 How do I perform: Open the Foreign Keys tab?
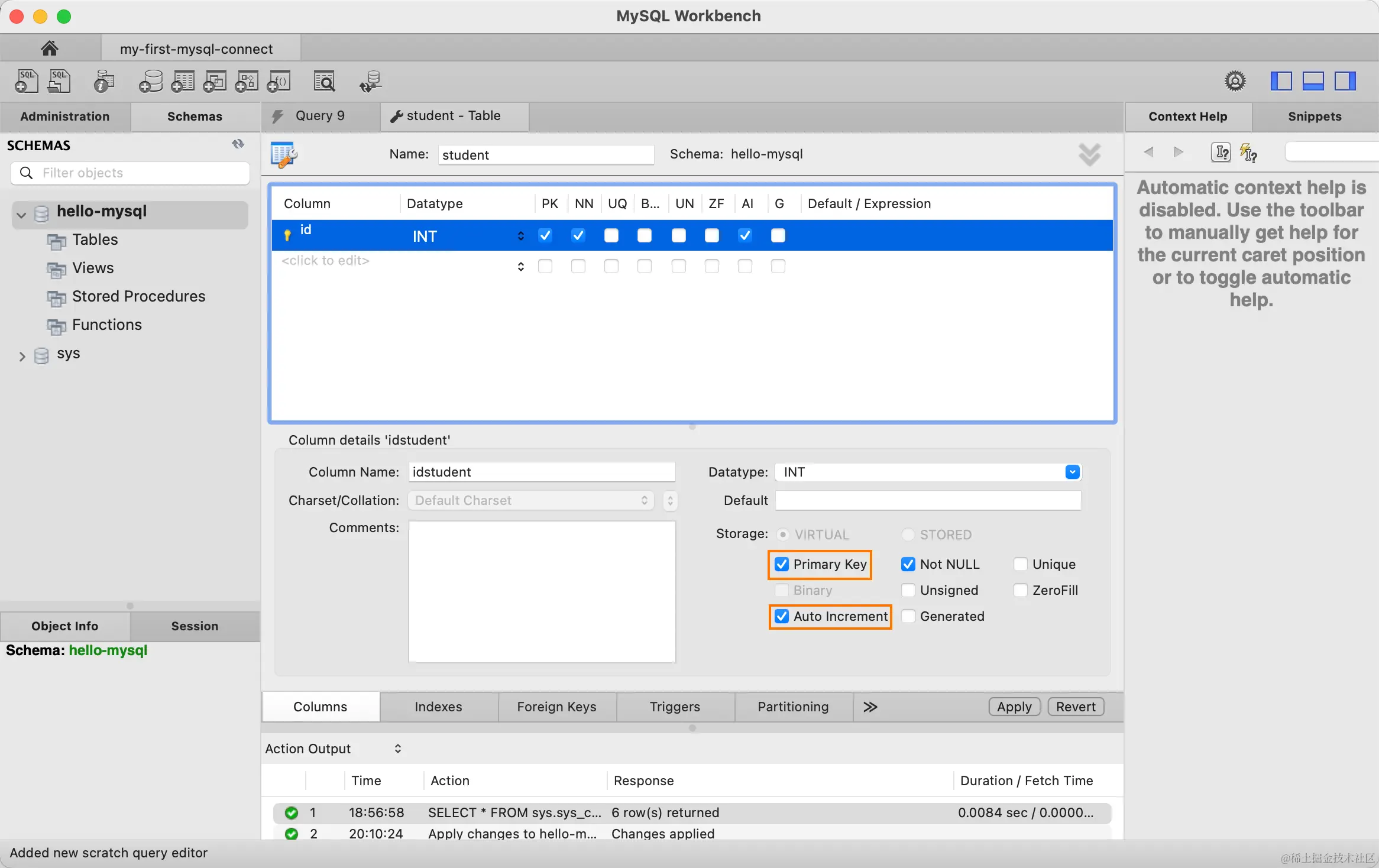point(557,707)
